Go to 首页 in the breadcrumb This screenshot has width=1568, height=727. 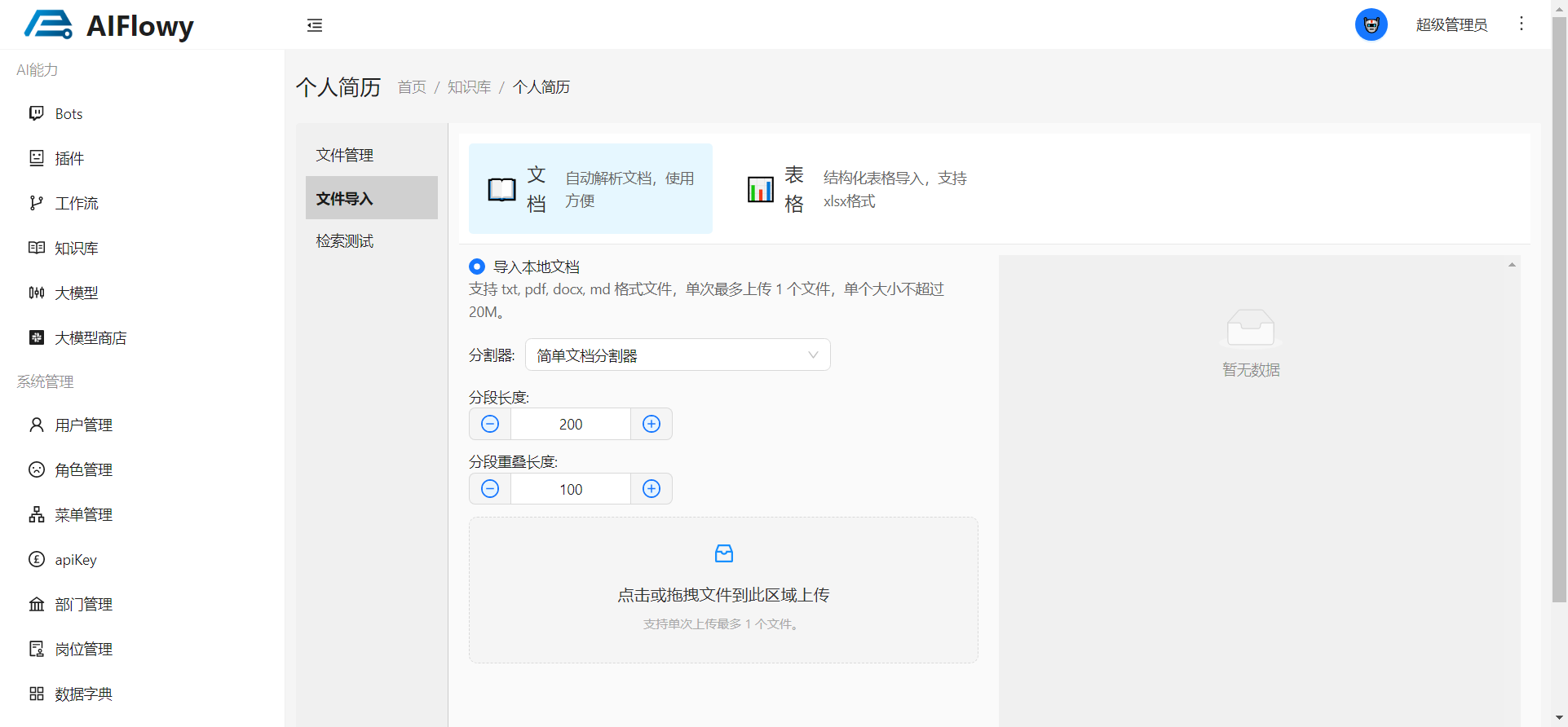[x=412, y=87]
